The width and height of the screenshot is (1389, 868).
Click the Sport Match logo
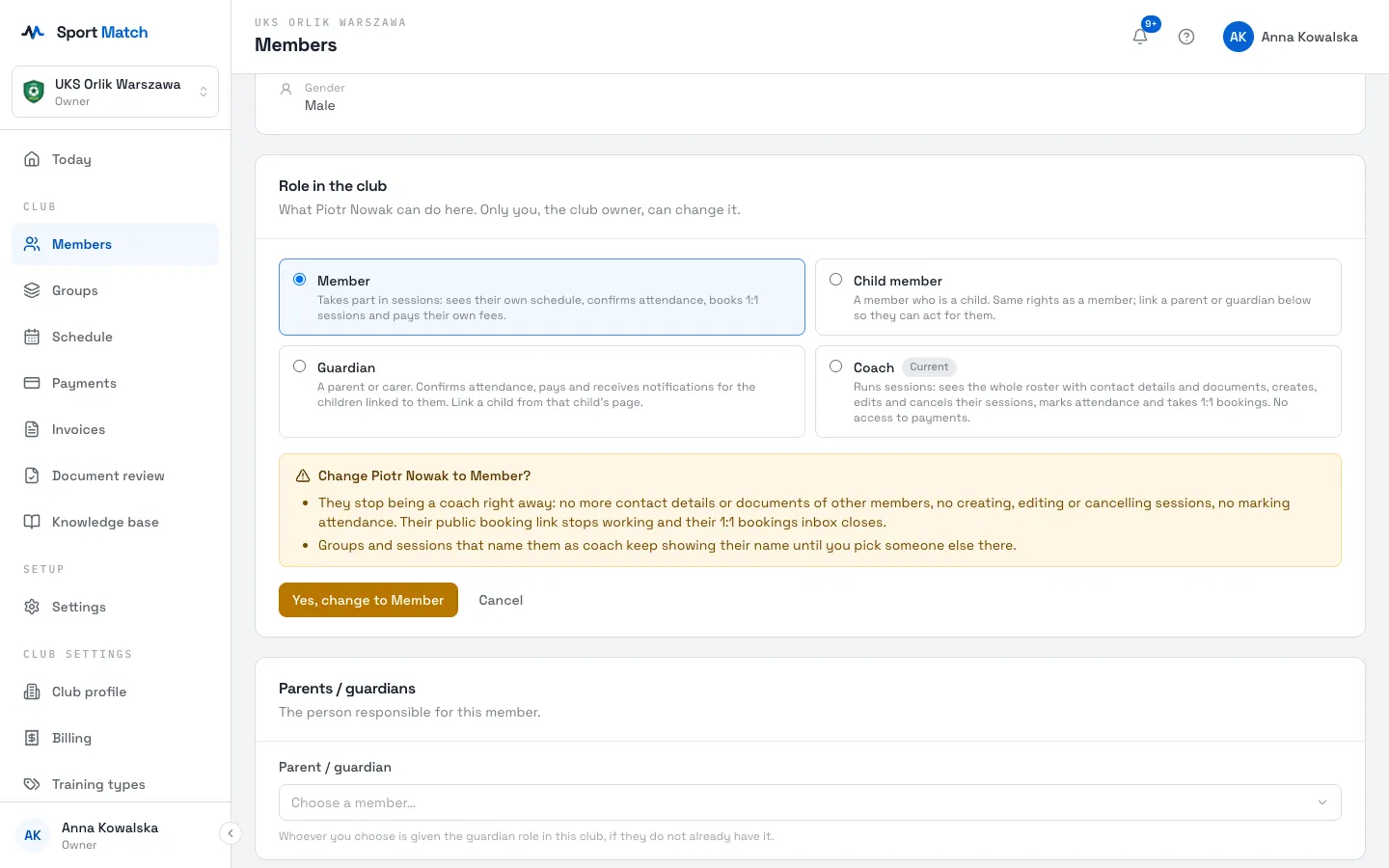tap(85, 32)
